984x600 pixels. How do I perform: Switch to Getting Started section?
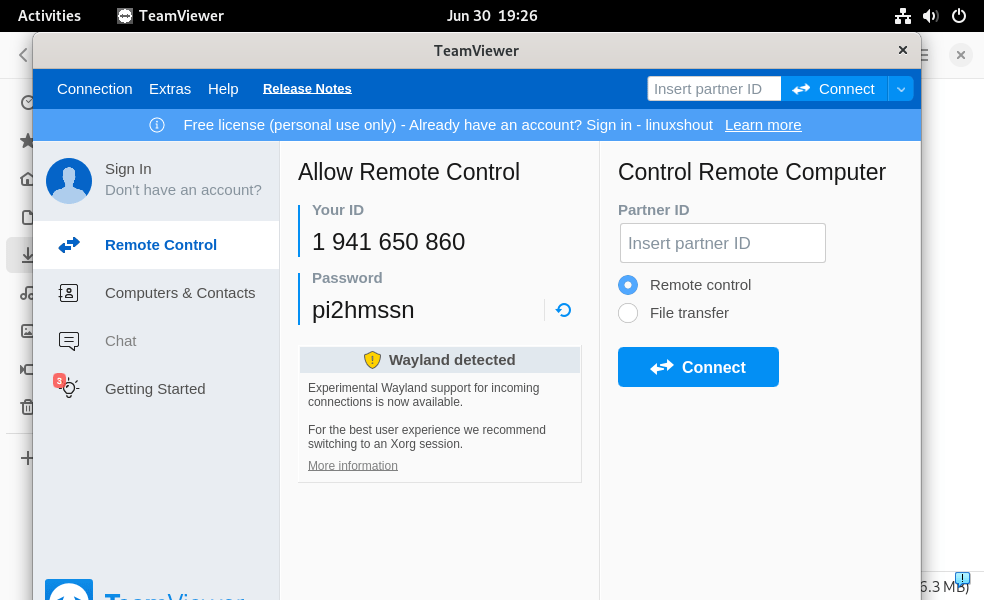[x=156, y=388]
